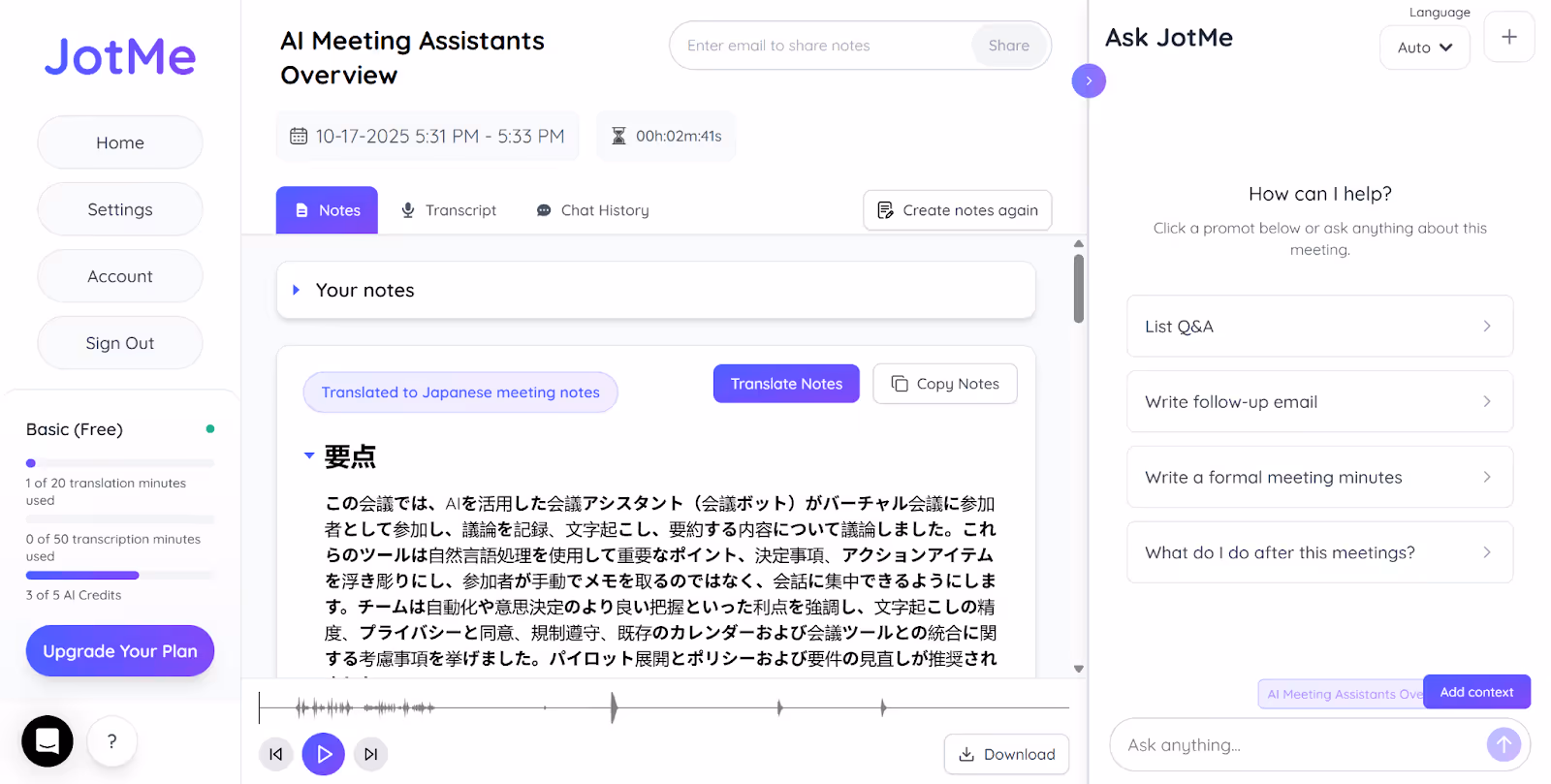The image size is (1551, 784).
Task: Click the AI Credits usage bar
Action: [120, 576]
